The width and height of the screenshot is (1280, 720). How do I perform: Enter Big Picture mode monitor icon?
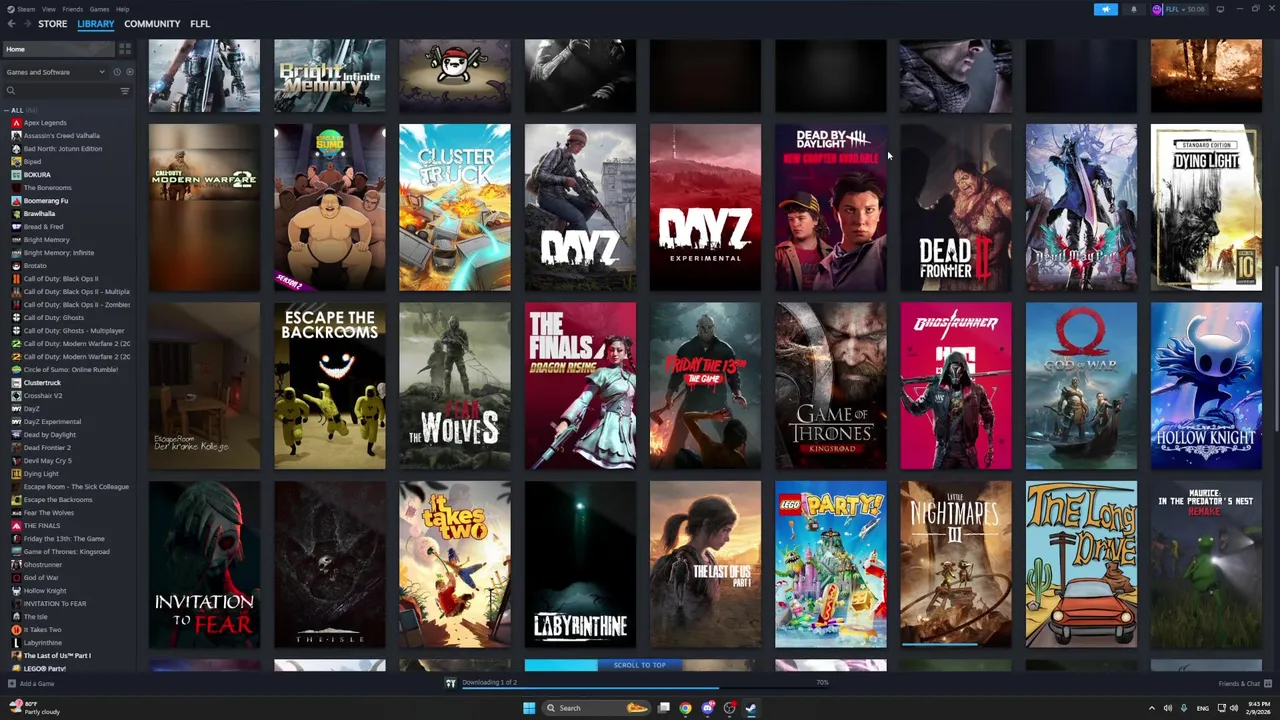[1220, 9]
